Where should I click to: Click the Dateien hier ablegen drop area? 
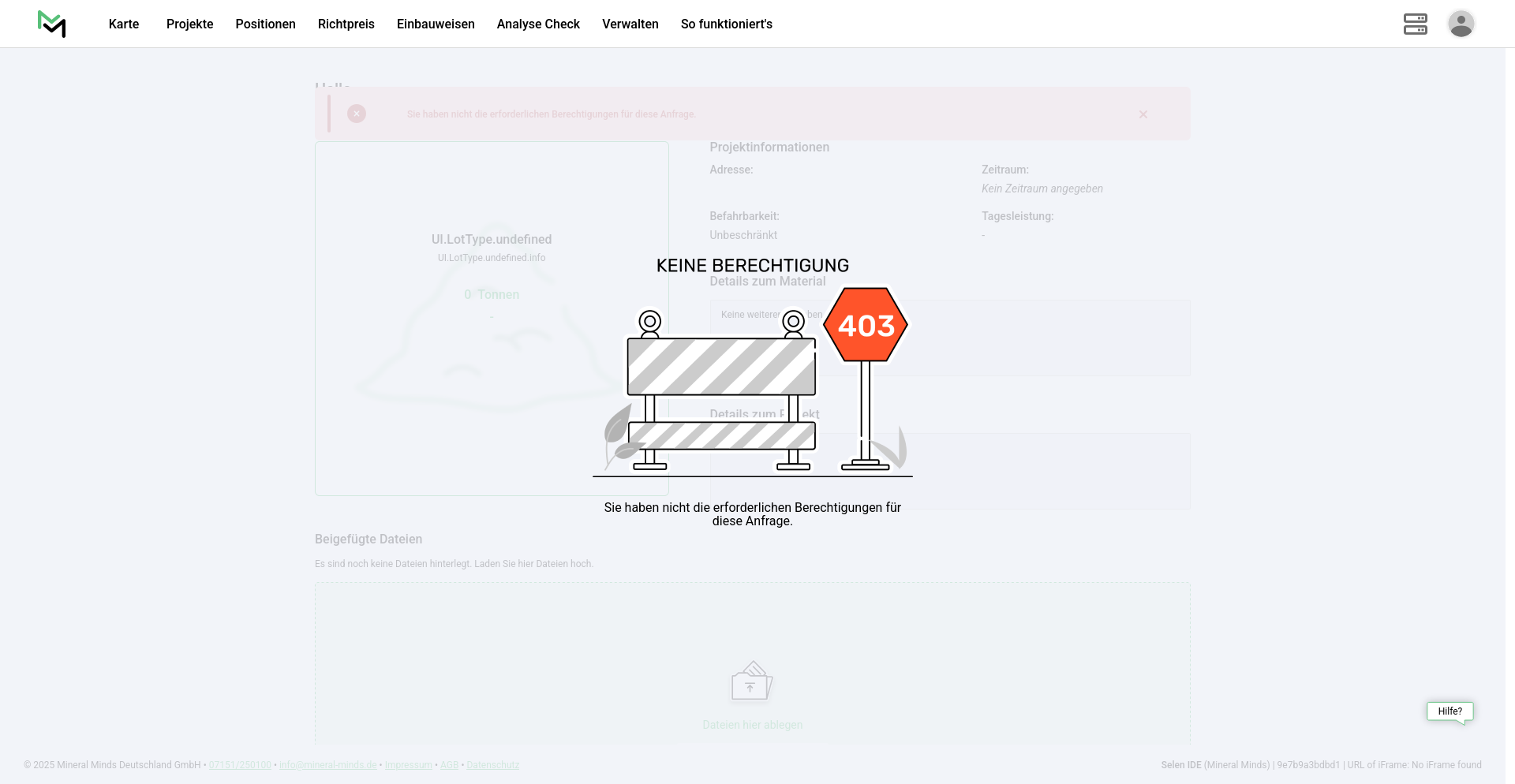coord(752,725)
